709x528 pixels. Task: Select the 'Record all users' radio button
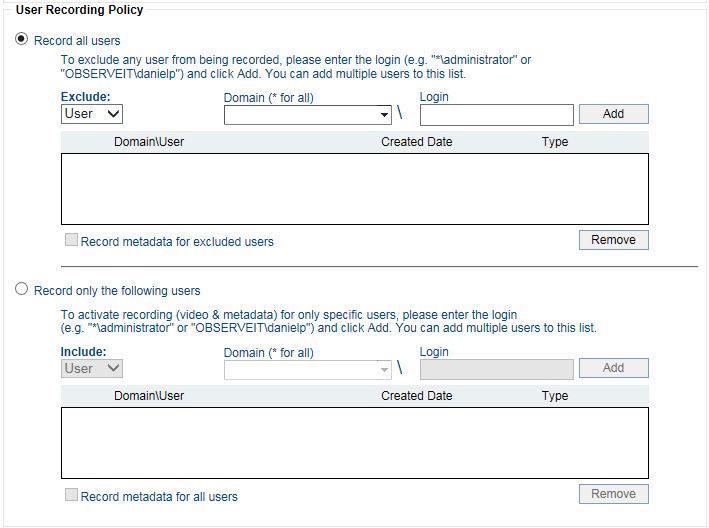pyautogui.click(x=22, y=40)
